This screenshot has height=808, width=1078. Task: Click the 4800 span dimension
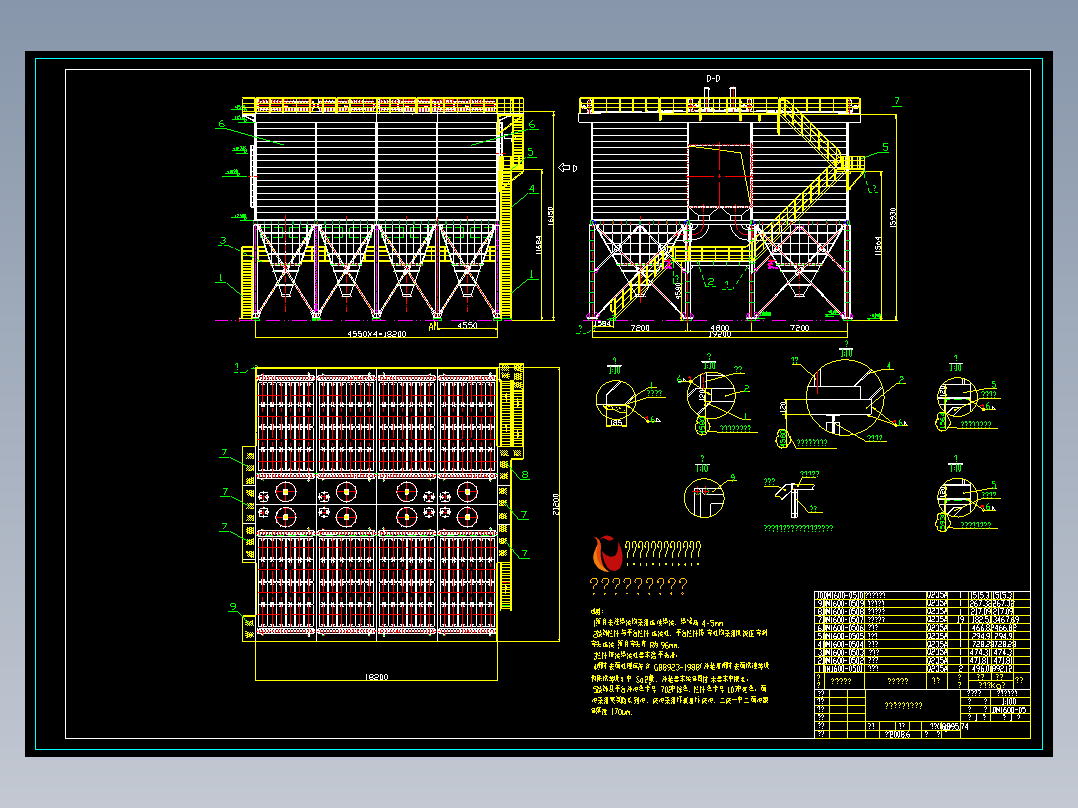[x=719, y=328]
